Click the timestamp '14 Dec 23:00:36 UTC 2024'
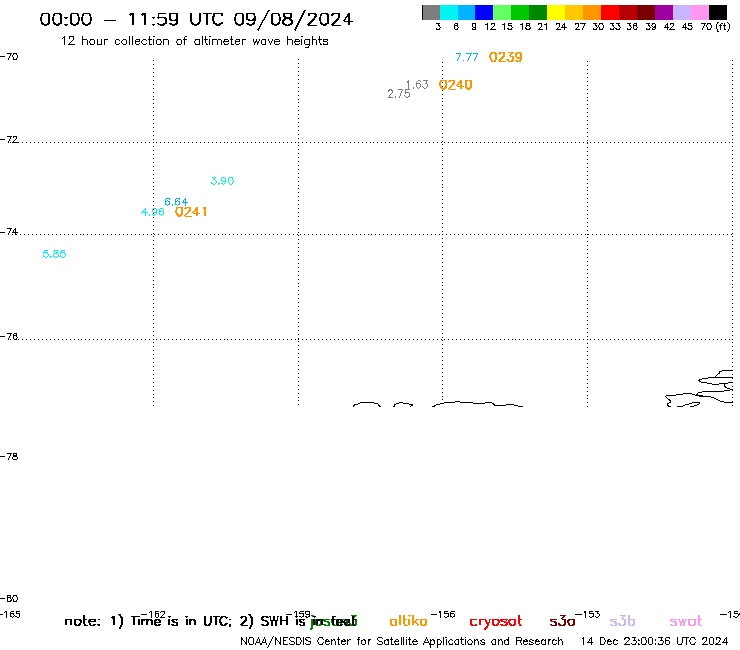Screen dimensions: 740x650 [654, 642]
